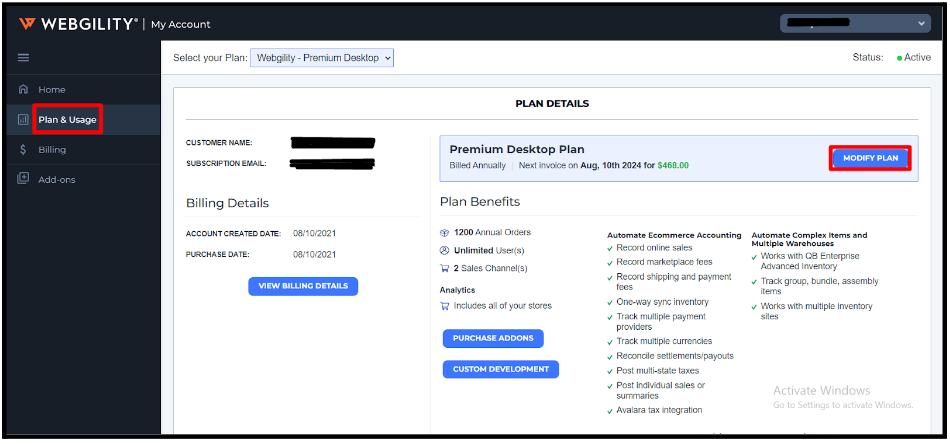Click the Purchase Addons button
950x444 pixels.
493,339
